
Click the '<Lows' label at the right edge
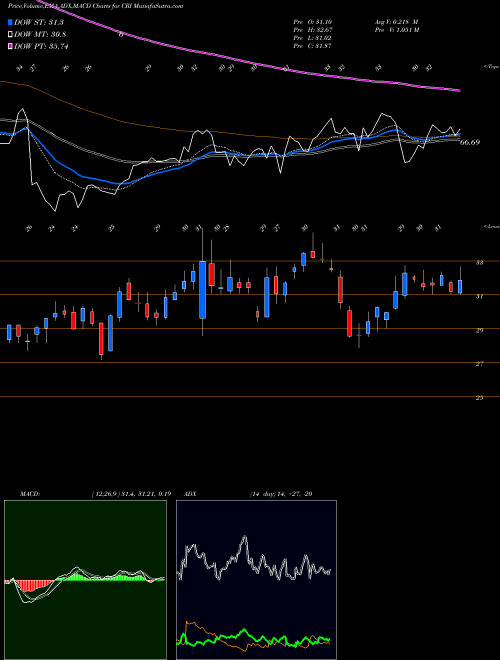click(491, 226)
